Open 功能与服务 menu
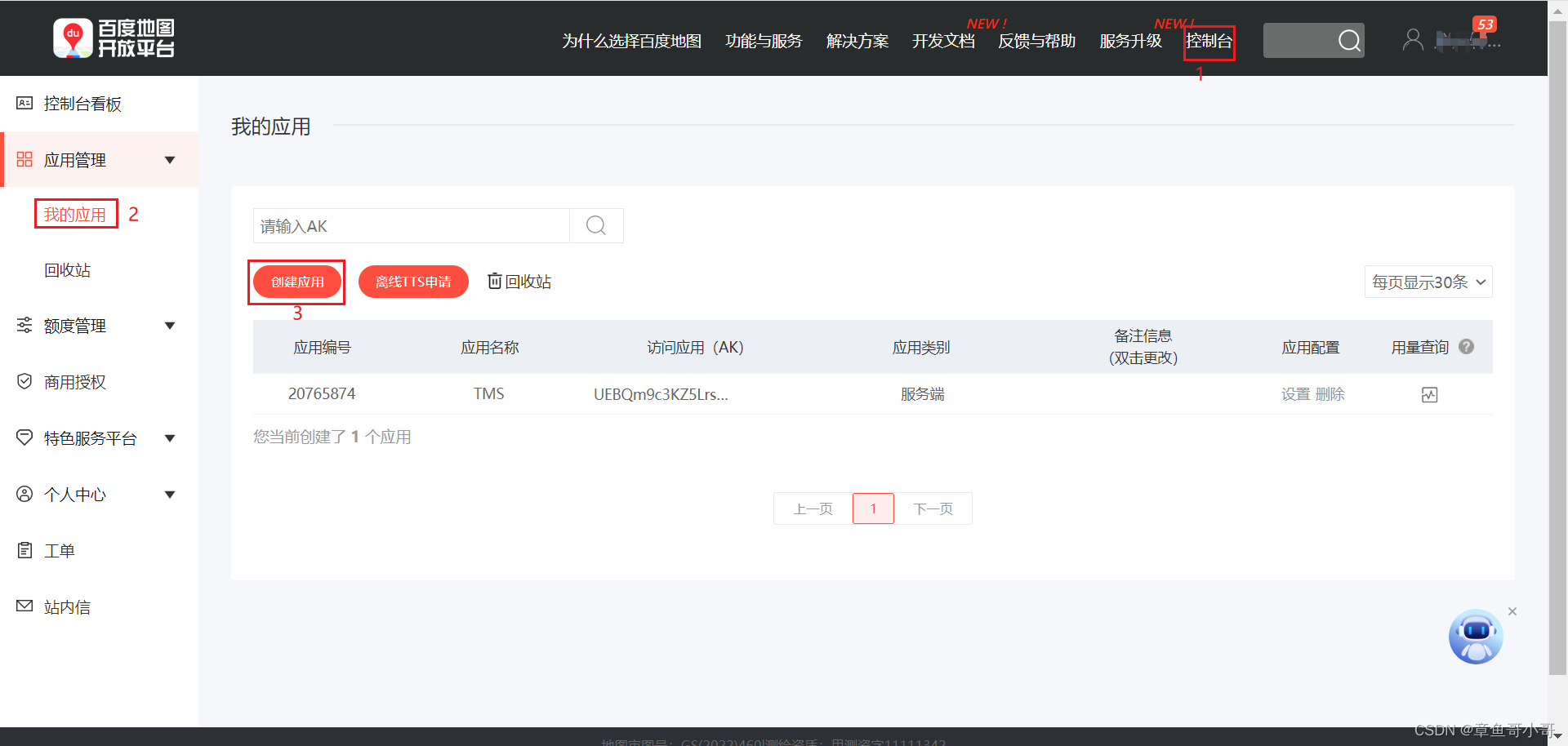Image resolution: width=1568 pixels, height=746 pixels. pyautogui.click(x=764, y=41)
